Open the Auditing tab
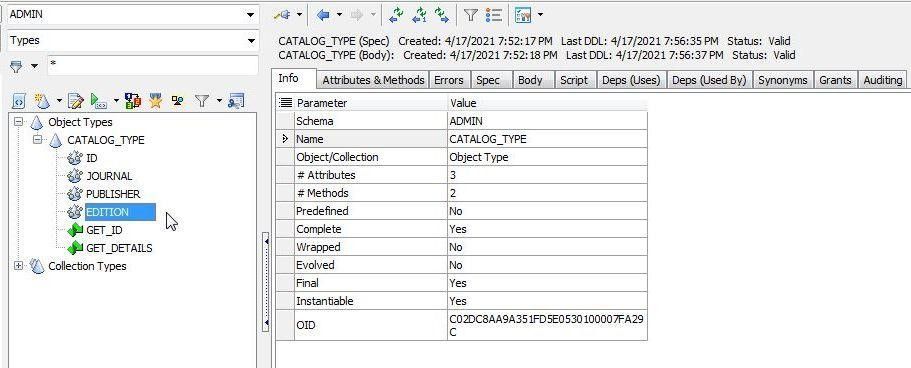Image resolution: width=911 pixels, height=368 pixels. (883, 80)
